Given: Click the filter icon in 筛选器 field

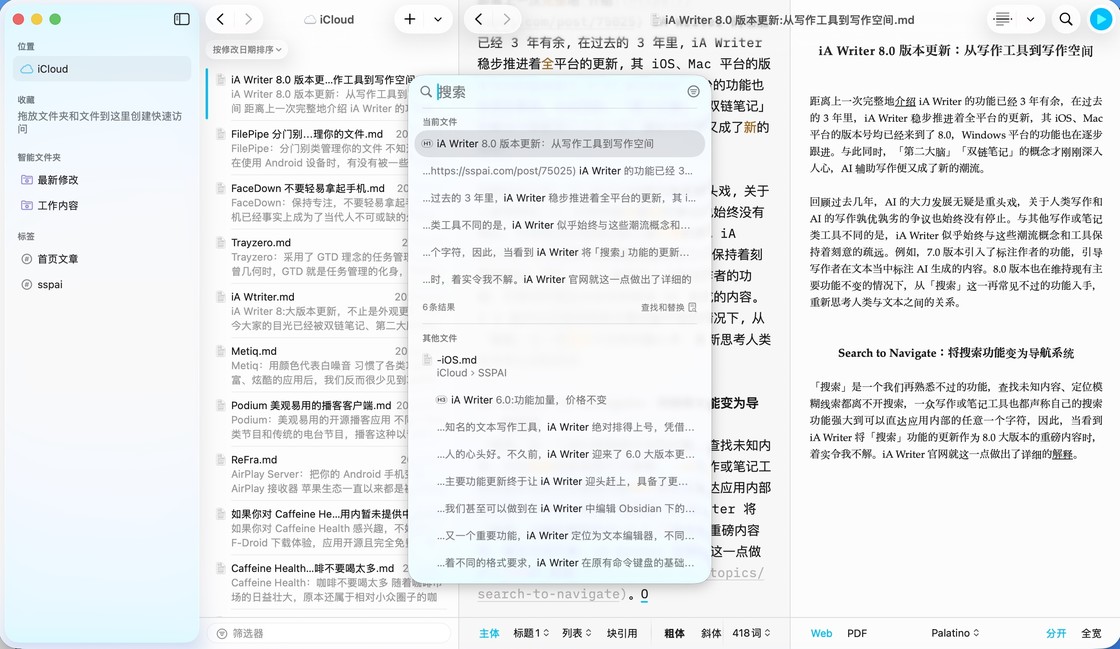Looking at the screenshot, I should 222,633.
